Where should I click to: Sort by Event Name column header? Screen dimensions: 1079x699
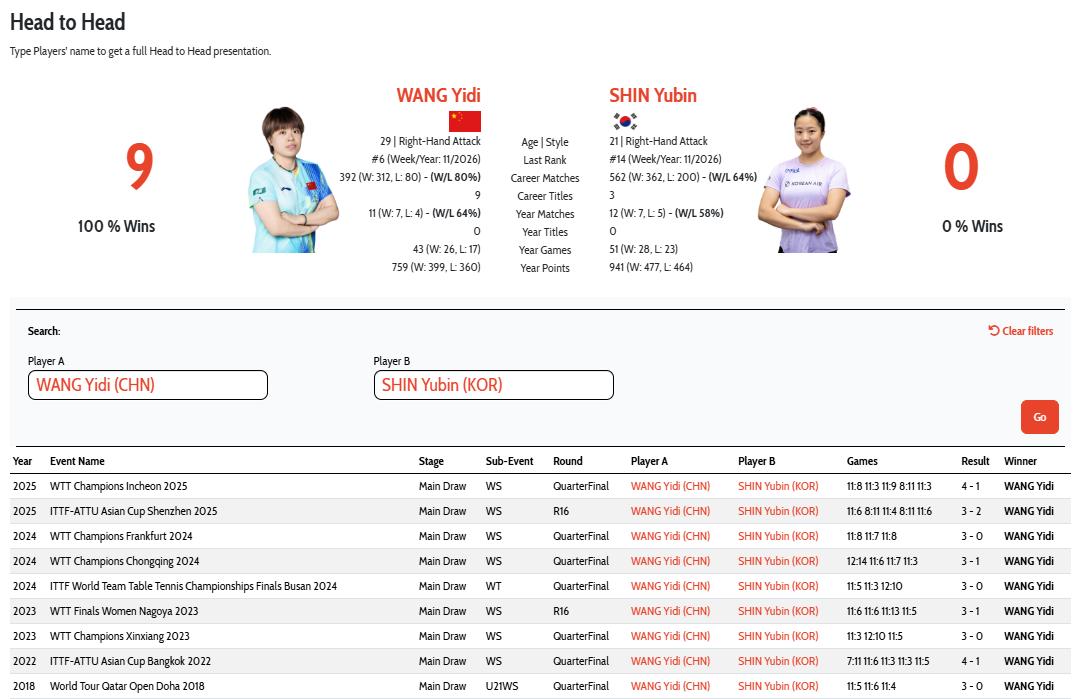[77, 461]
